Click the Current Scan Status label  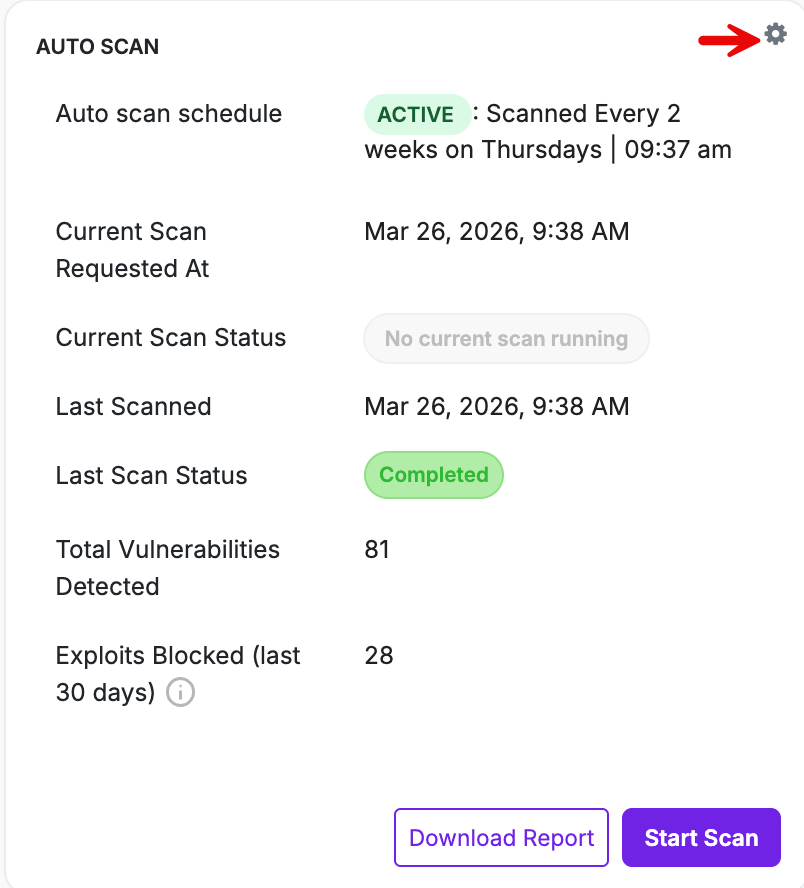click(171, 338)
